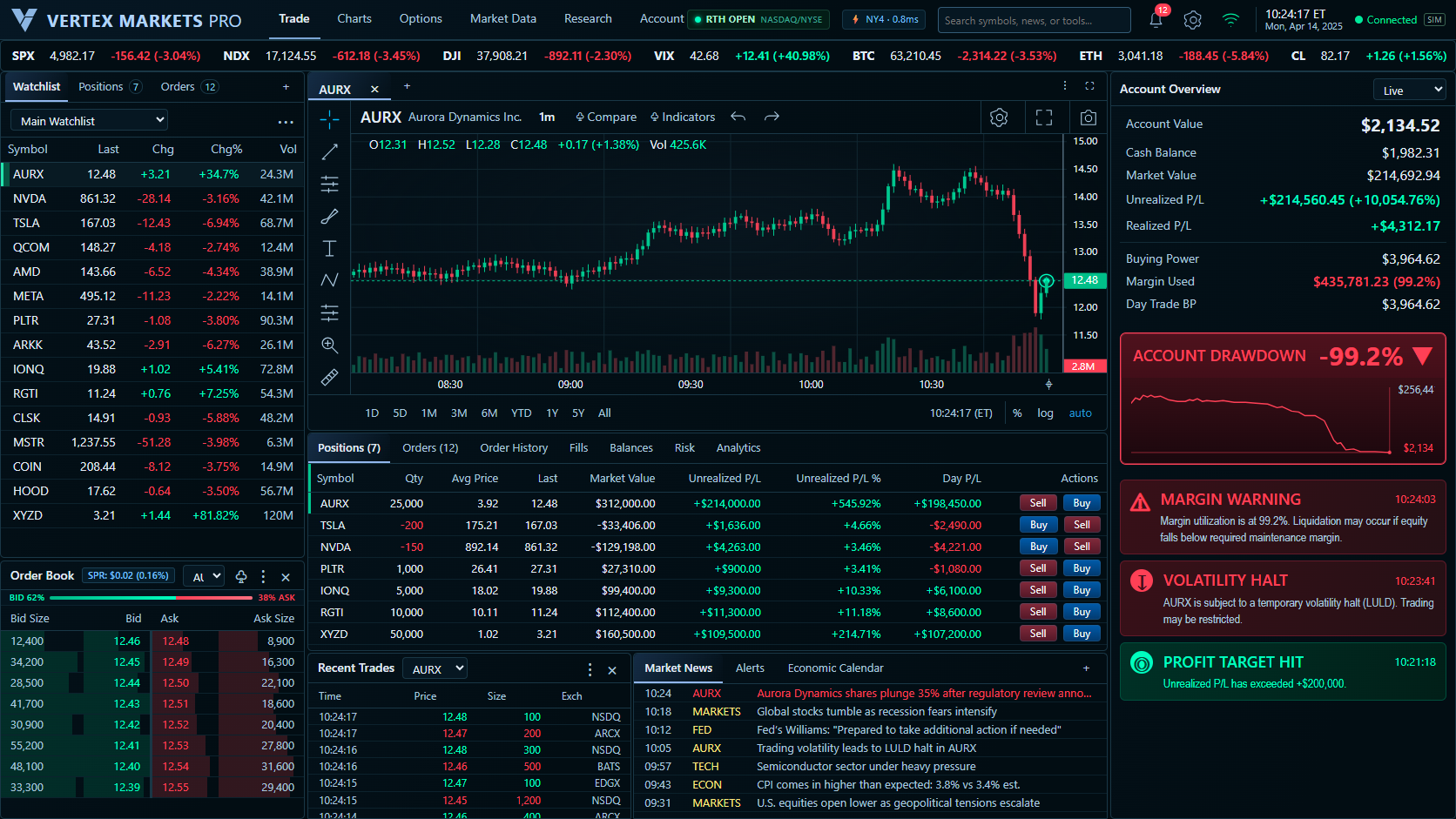Switch the chart range to All
The width and height of the screenshot is (1456, 819).
pyautogui.click(x=604, y=413)
